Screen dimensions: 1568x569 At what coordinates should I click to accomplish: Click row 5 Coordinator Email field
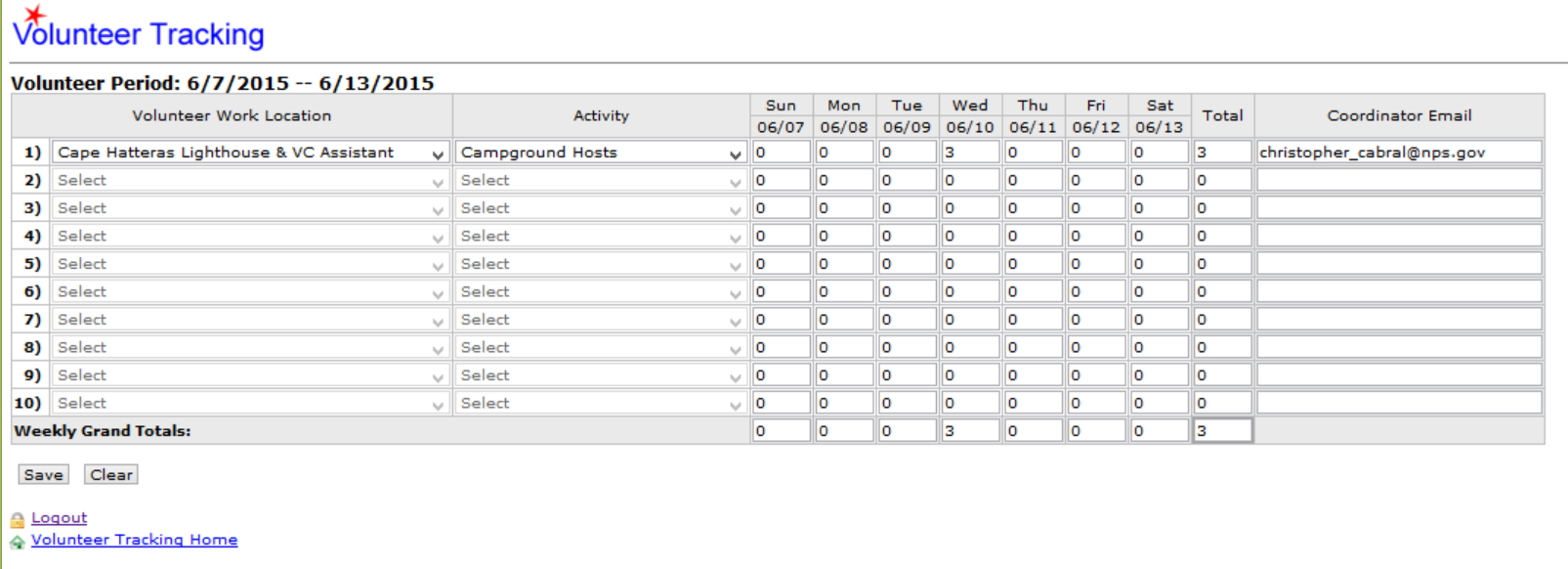[x=1399, y=264]
